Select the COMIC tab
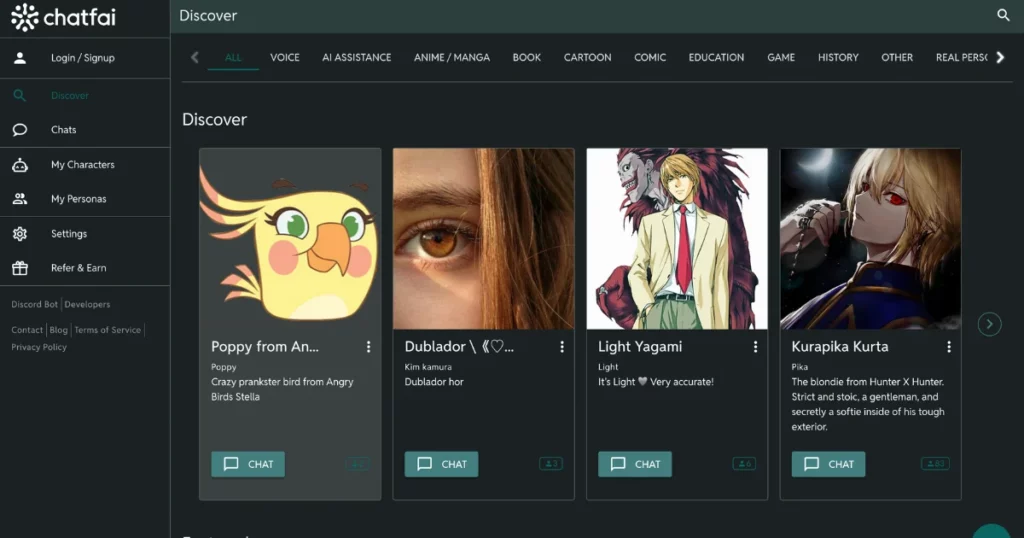This screenshot has height=538, width=1024. pos(650,57)
